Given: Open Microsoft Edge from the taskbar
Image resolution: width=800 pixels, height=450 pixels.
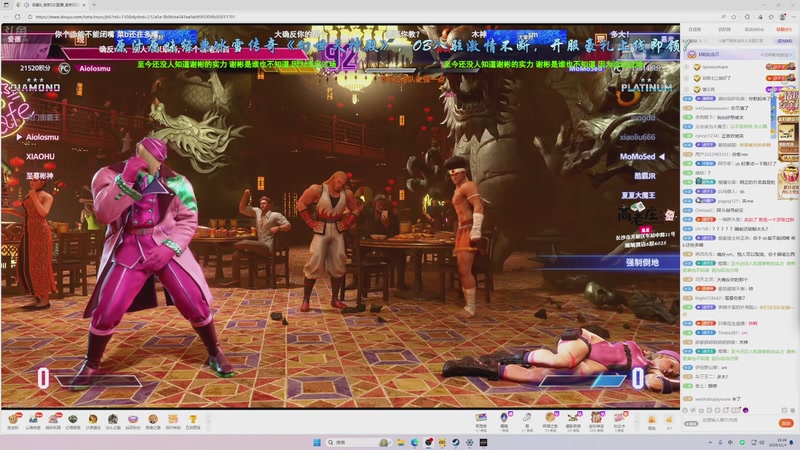Looking at the screenshot, I should click(x=414, y=442).
